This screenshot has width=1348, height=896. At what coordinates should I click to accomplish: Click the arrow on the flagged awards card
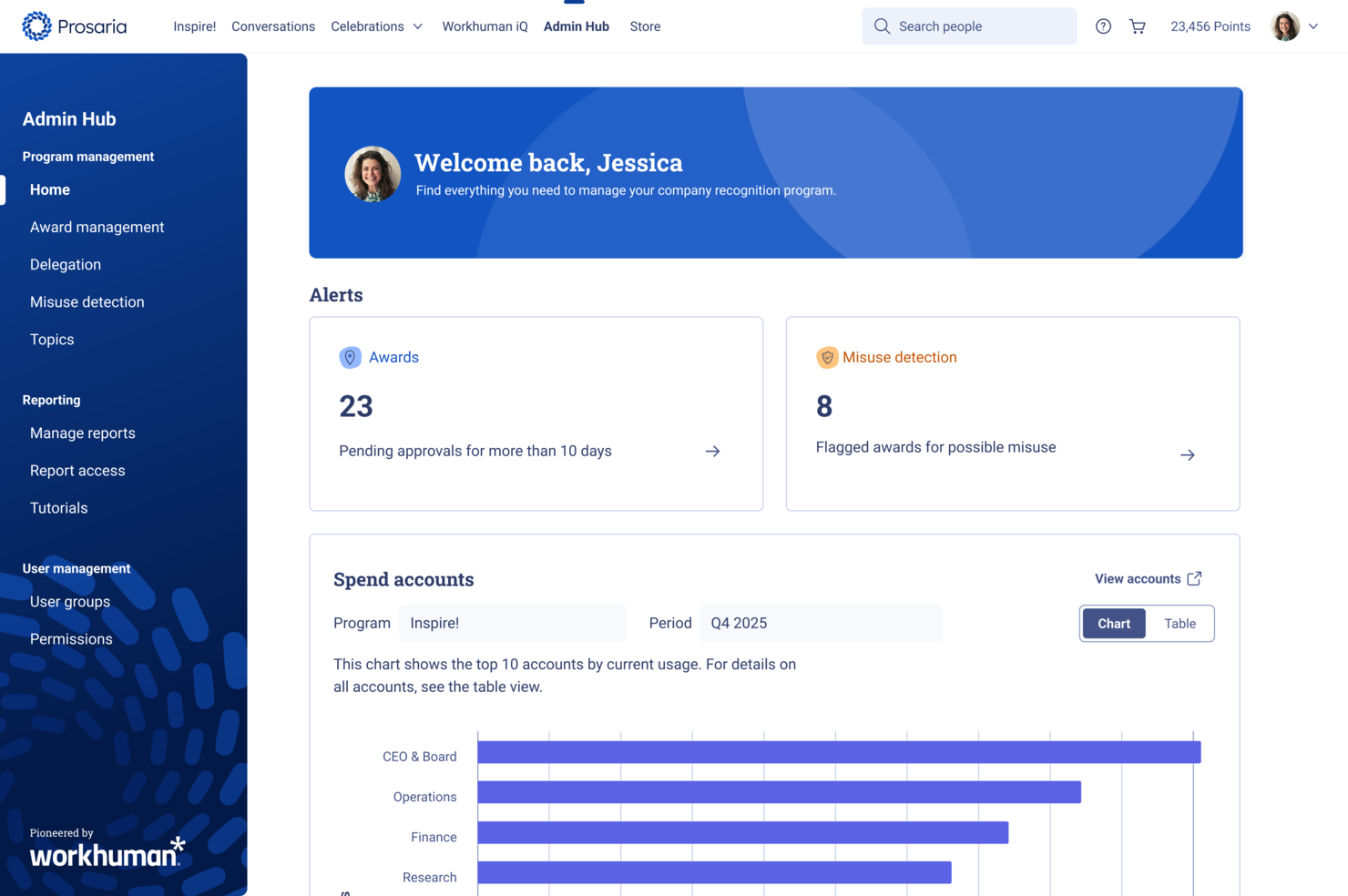click(x=1187, y=454)
